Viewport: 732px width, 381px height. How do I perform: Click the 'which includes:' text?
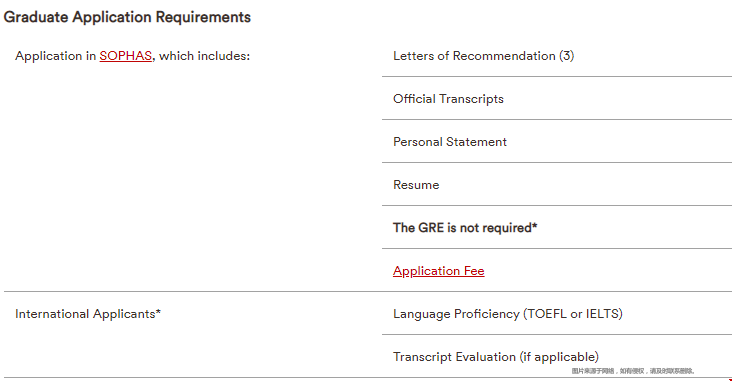point(204,56)
